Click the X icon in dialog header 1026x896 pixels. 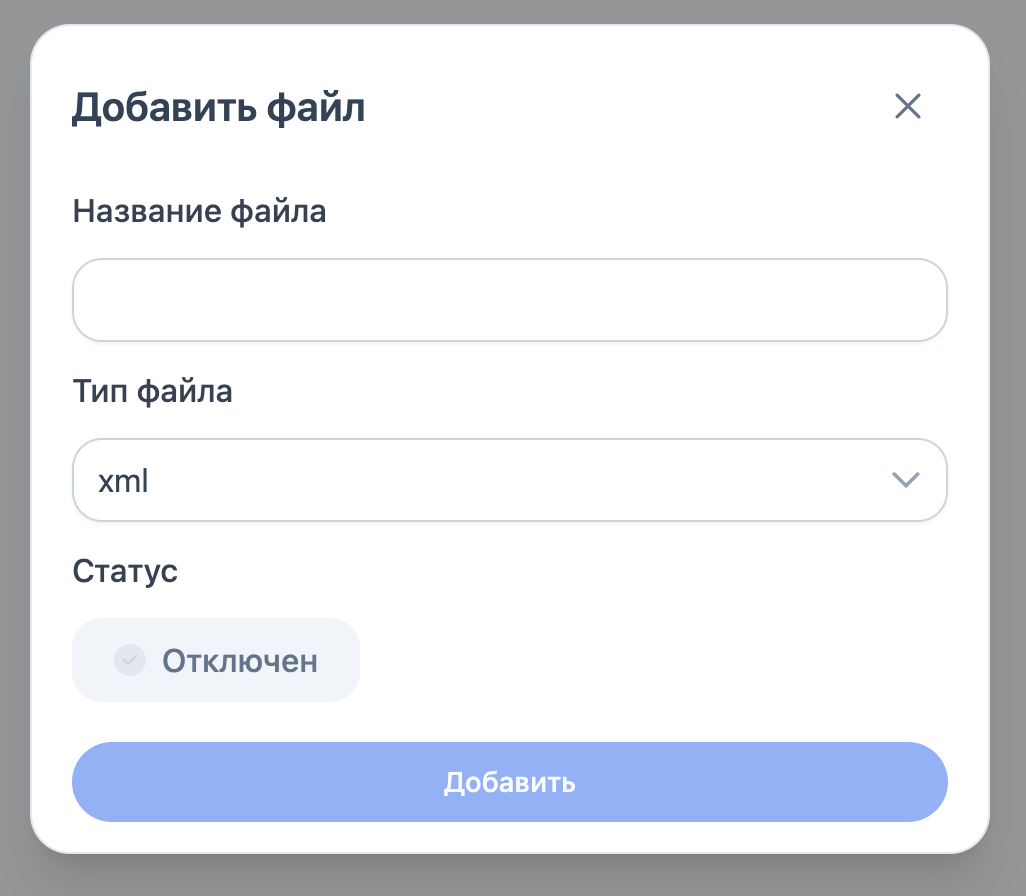coord(907,106)
